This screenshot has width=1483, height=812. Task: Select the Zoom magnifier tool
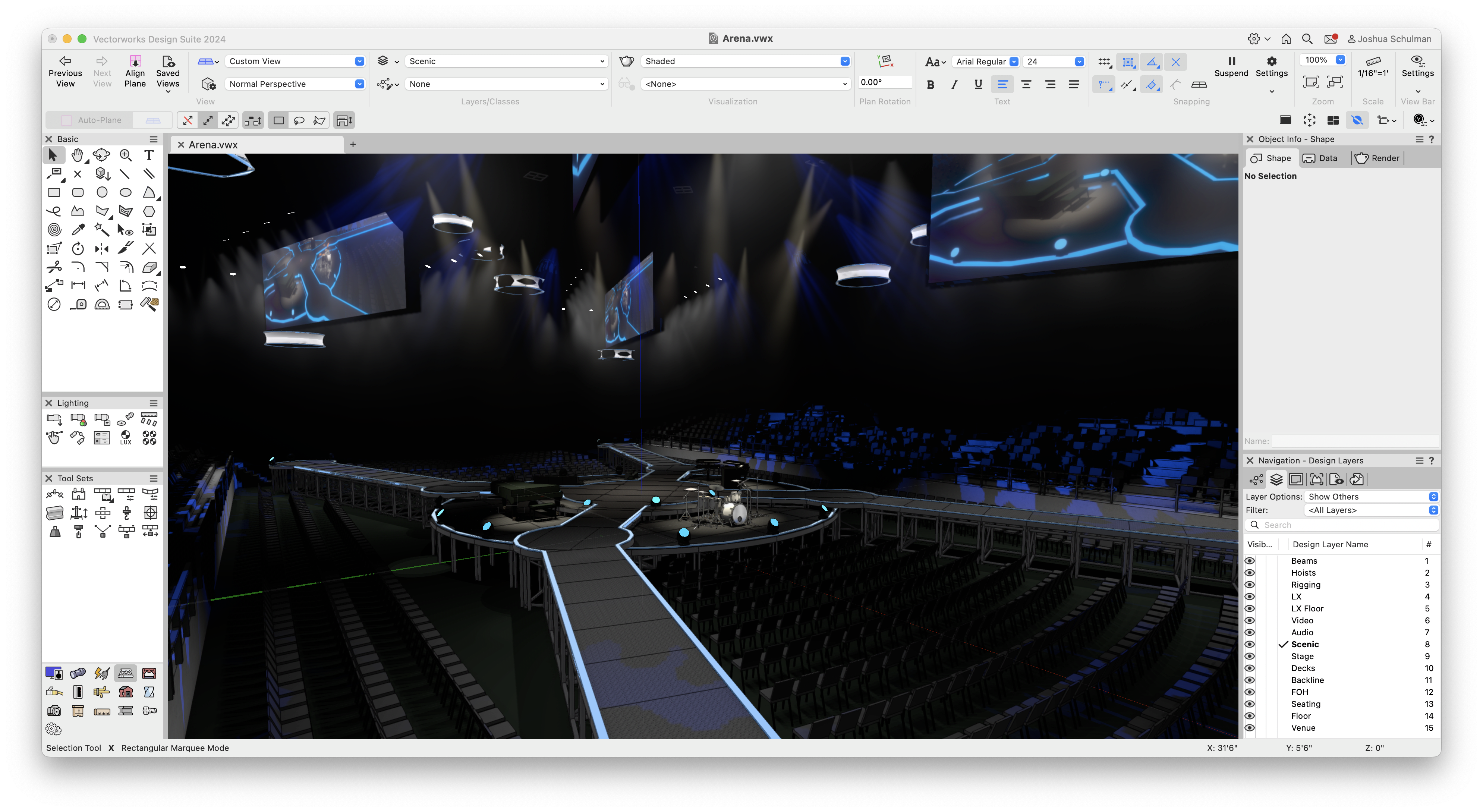126,155
